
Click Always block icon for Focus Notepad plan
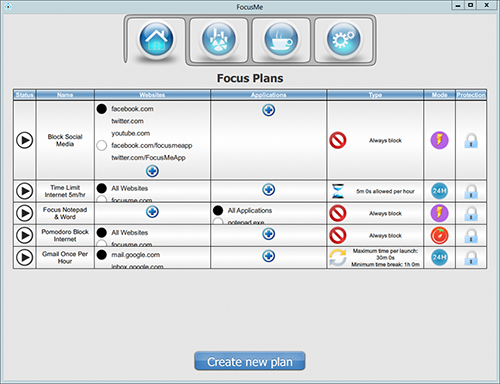[x=338, y=213]
